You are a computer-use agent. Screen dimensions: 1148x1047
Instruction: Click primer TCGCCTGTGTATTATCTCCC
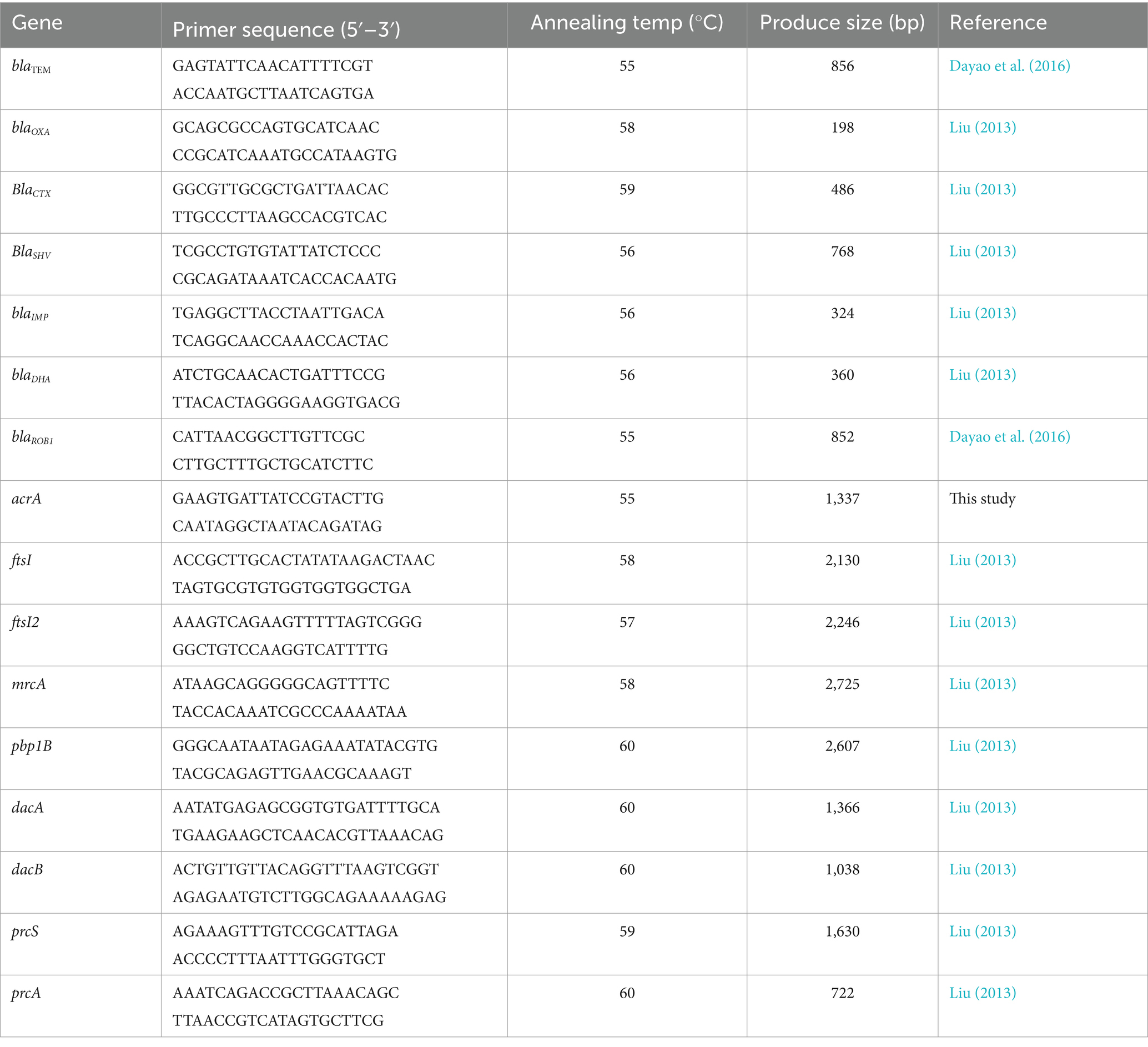coord(277,251)
